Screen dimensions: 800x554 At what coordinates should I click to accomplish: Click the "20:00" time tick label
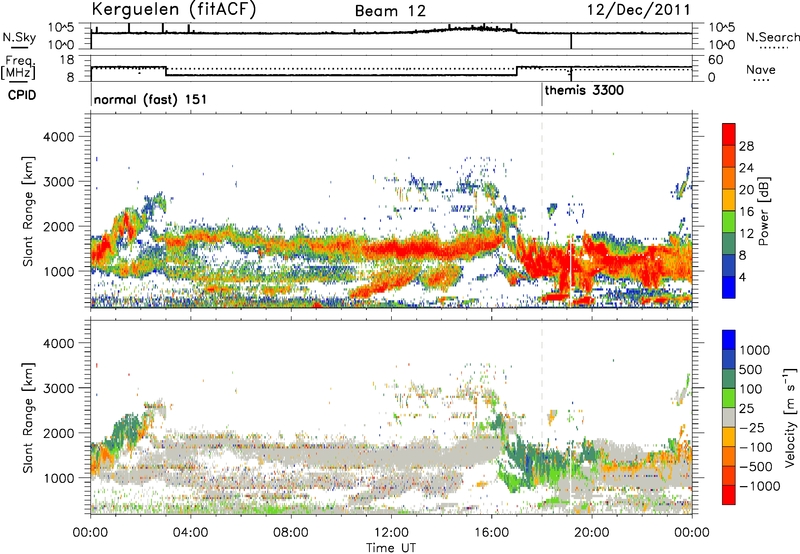click(x=591, y=533)
